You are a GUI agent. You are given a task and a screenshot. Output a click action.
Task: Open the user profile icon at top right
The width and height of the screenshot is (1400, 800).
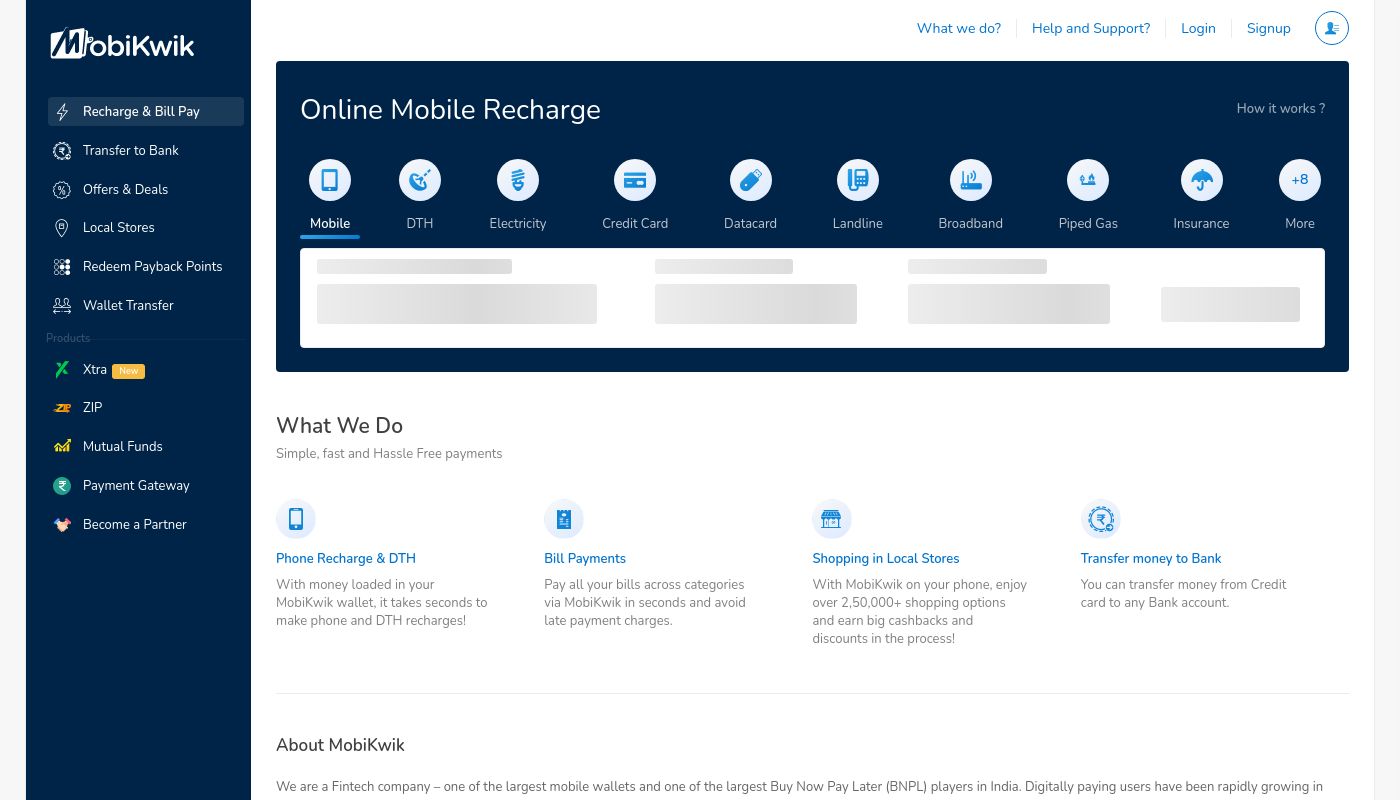[x=1332, y=28]
